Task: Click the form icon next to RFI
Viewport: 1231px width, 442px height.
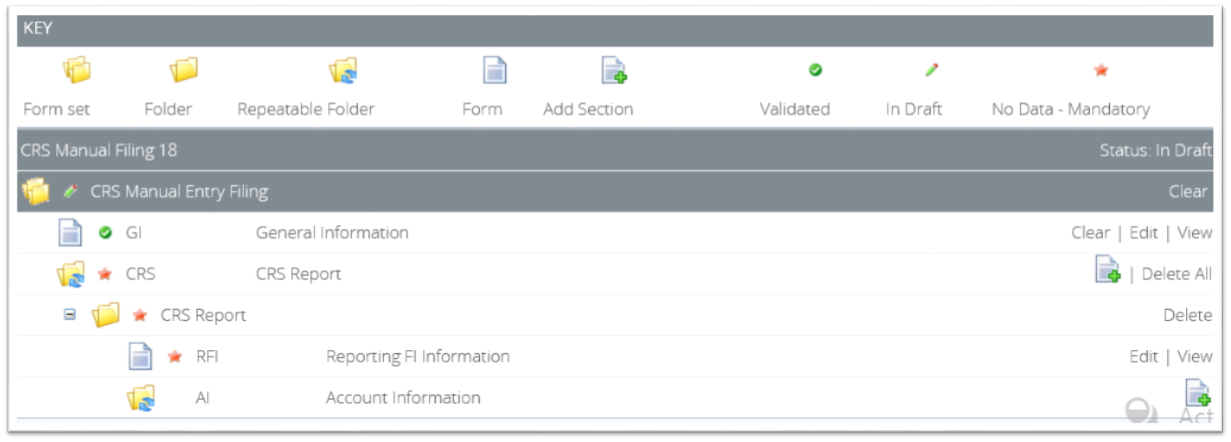Action: (140, 357)
